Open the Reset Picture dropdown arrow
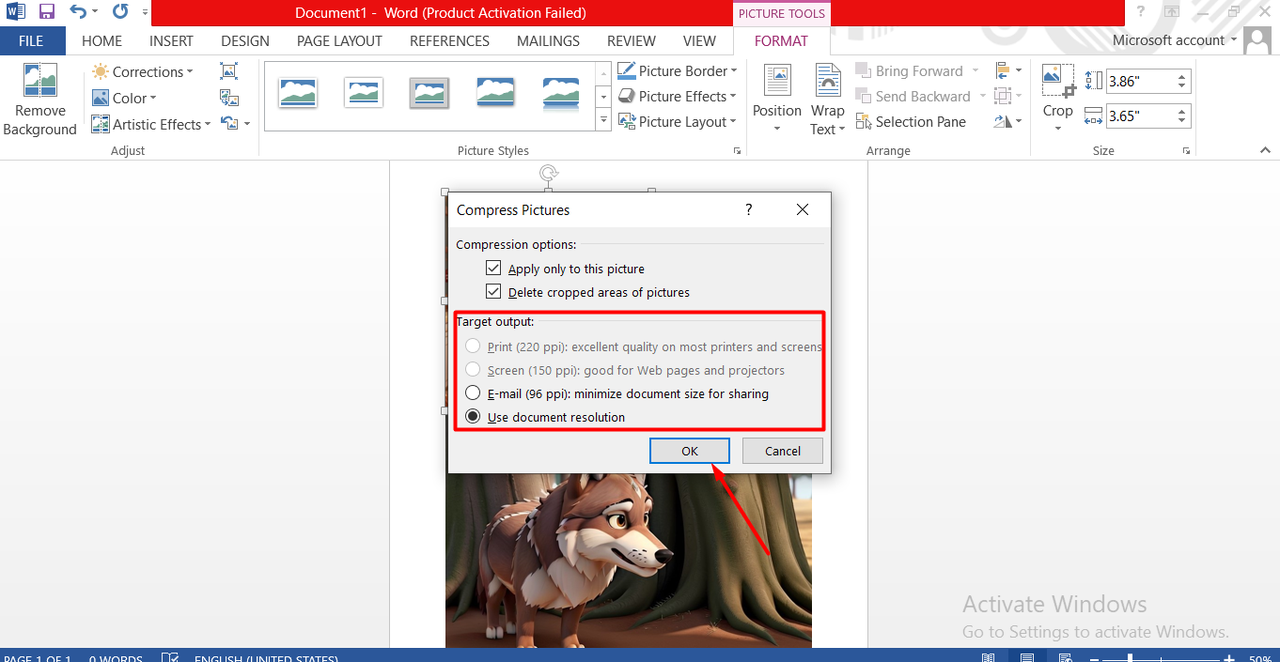Image resolution: width=1280 pixels, height=662 pixels. click(246, 124)
